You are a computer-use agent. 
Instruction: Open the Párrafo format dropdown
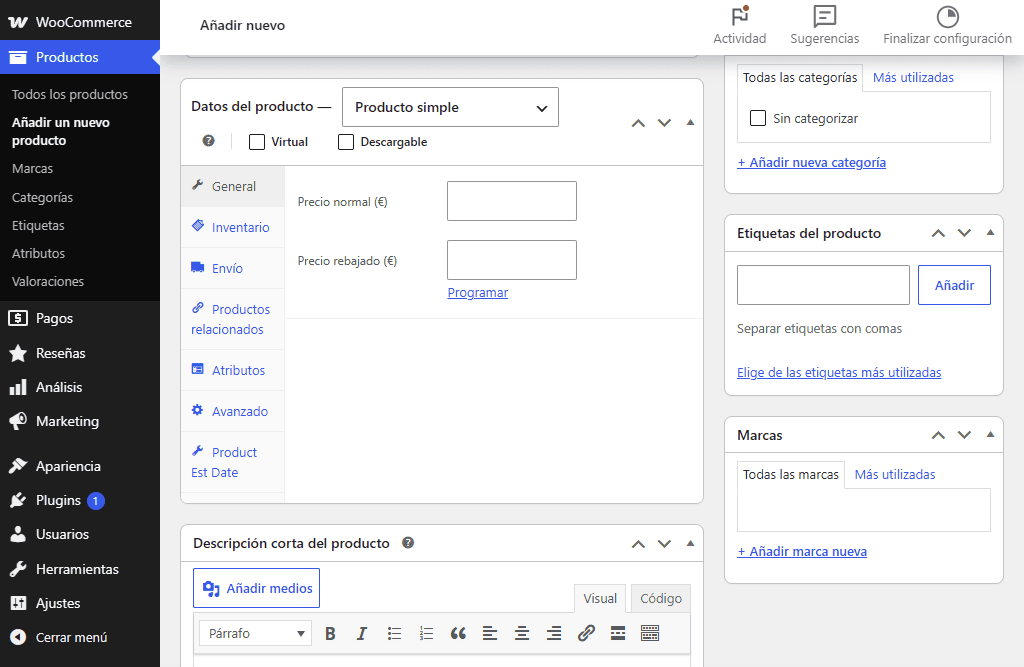point(255,633)
